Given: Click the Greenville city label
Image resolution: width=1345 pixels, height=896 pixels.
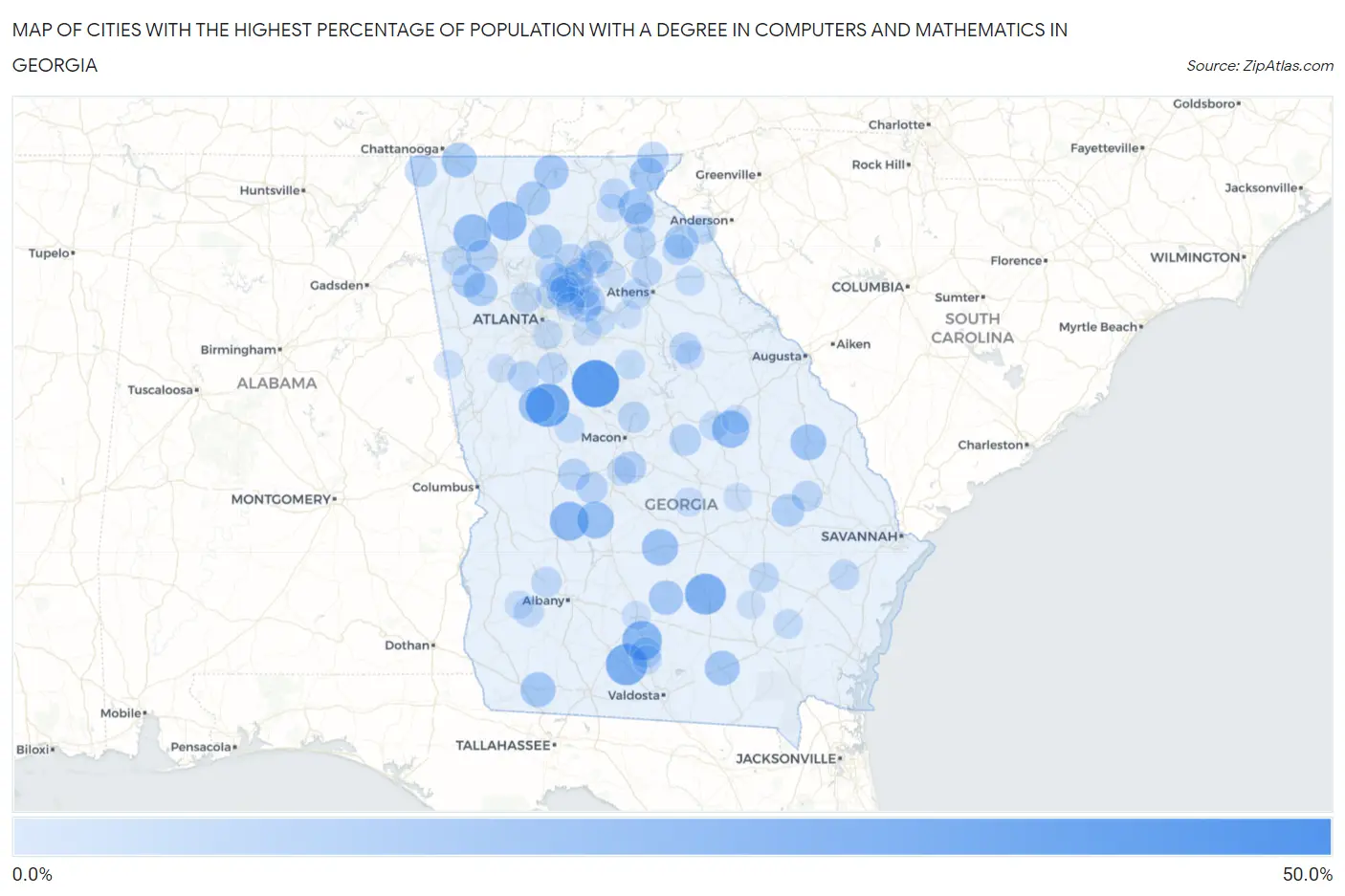Looking at the screenshot, I should [x=726, y=175].
